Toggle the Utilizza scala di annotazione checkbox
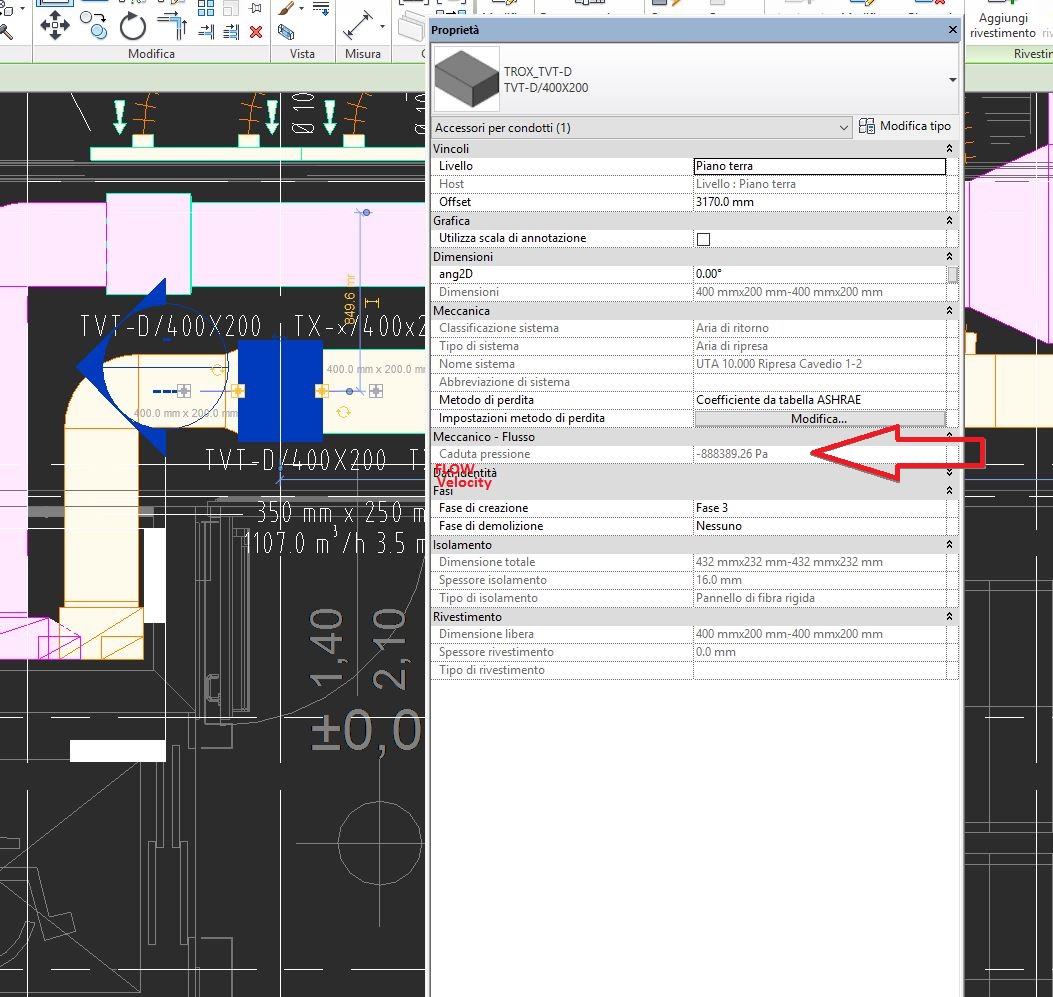This screenshot has width=1053, height=997. pyautogui.click(x=703, y=238)
